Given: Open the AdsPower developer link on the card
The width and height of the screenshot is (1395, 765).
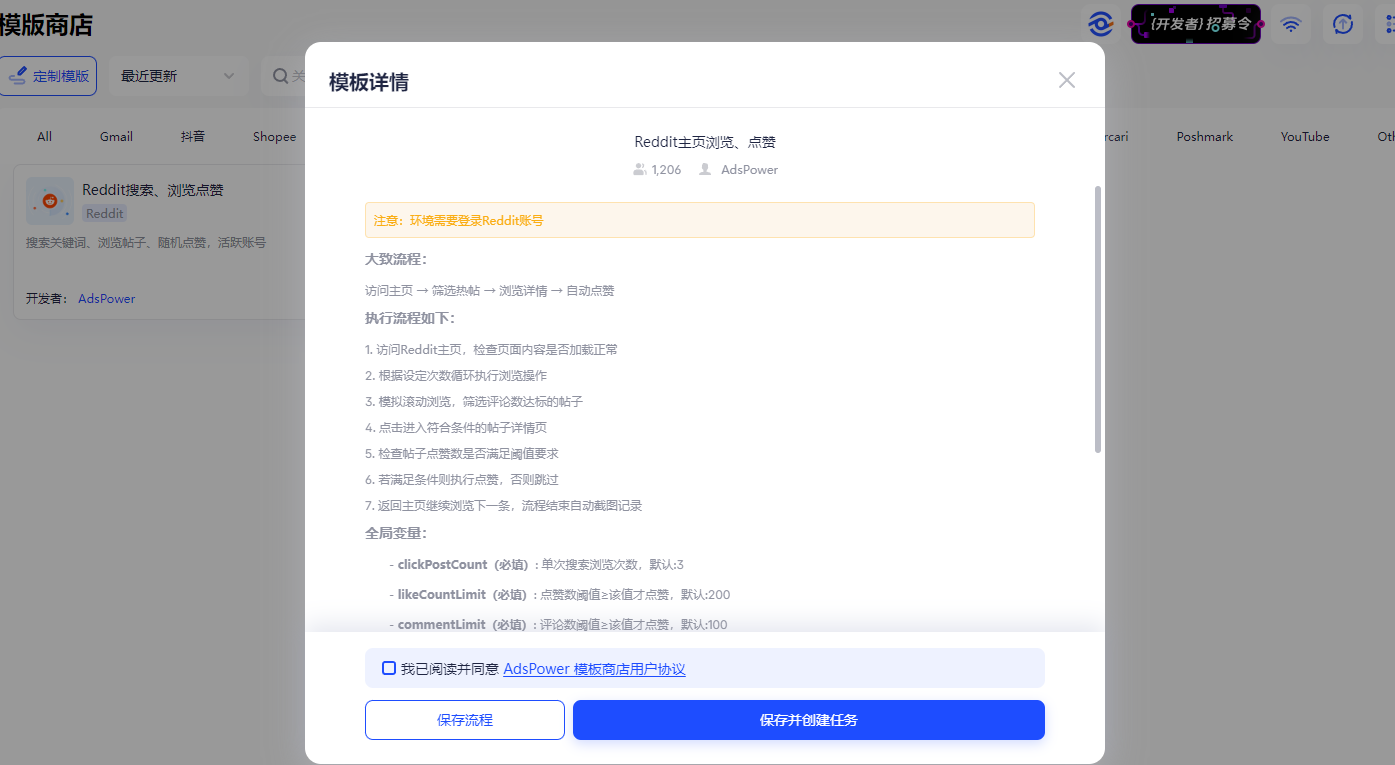Looking at the screenshot, I should point(107,298).
